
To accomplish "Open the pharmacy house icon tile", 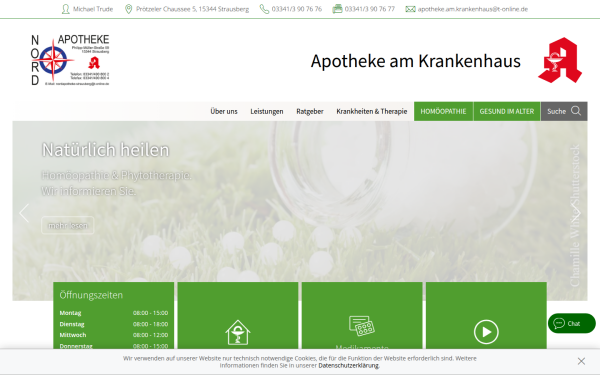I will 238,332.
